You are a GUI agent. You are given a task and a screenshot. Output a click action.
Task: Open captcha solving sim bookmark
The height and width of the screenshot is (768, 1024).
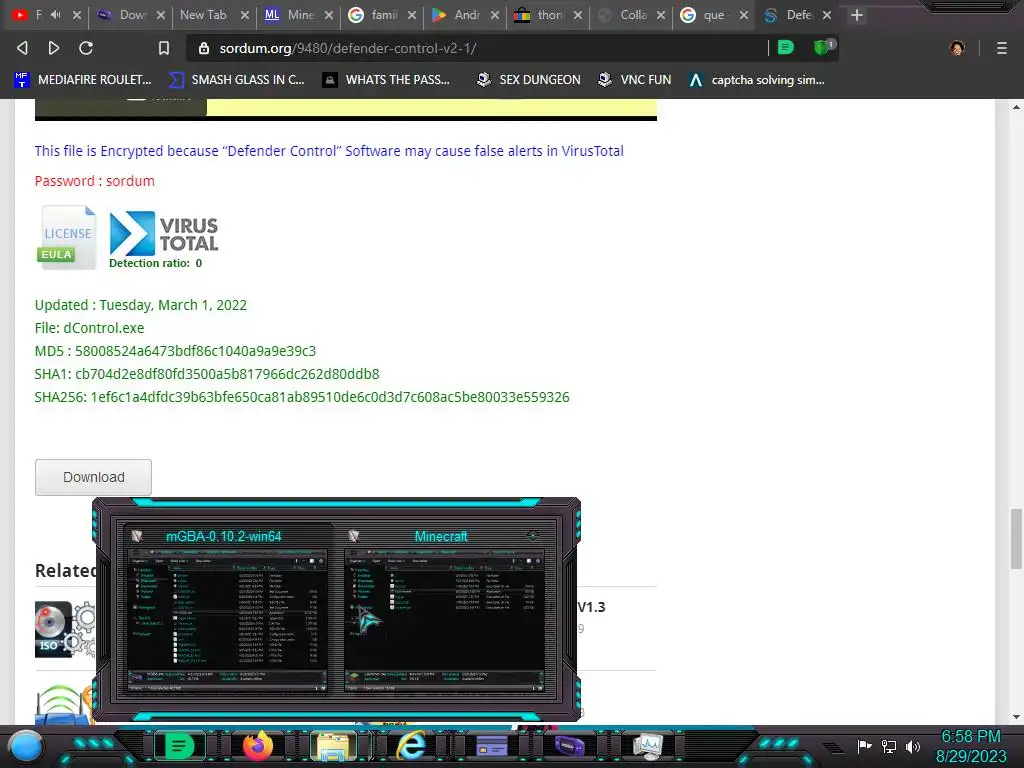pos(756,80)
